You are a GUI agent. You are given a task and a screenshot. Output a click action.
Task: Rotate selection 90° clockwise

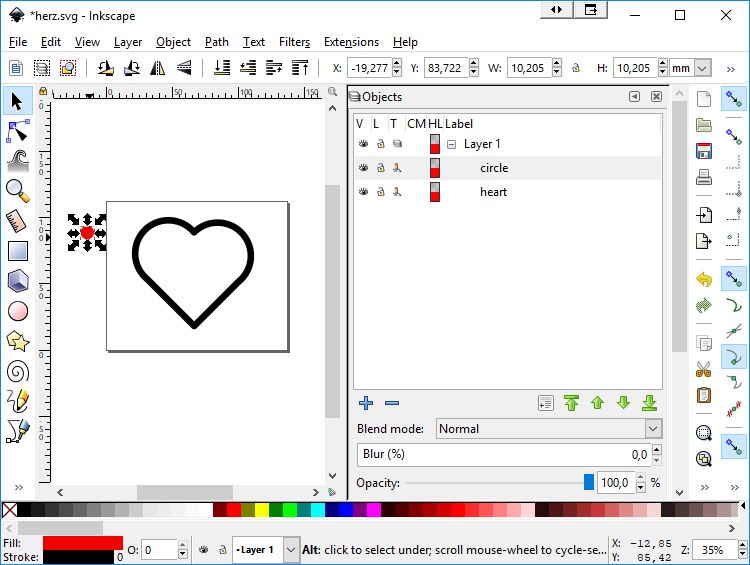(132, 68)
